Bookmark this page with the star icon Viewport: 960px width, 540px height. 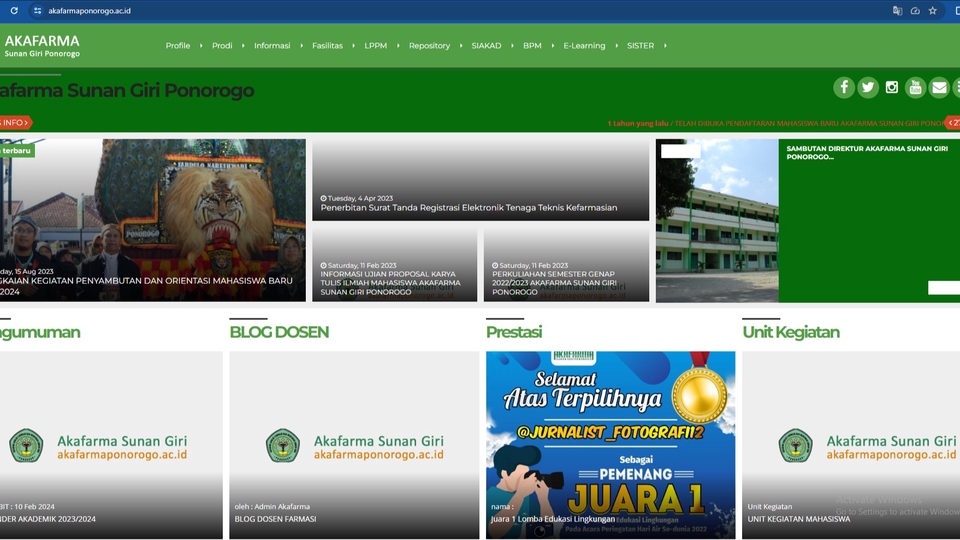point(932,10)
